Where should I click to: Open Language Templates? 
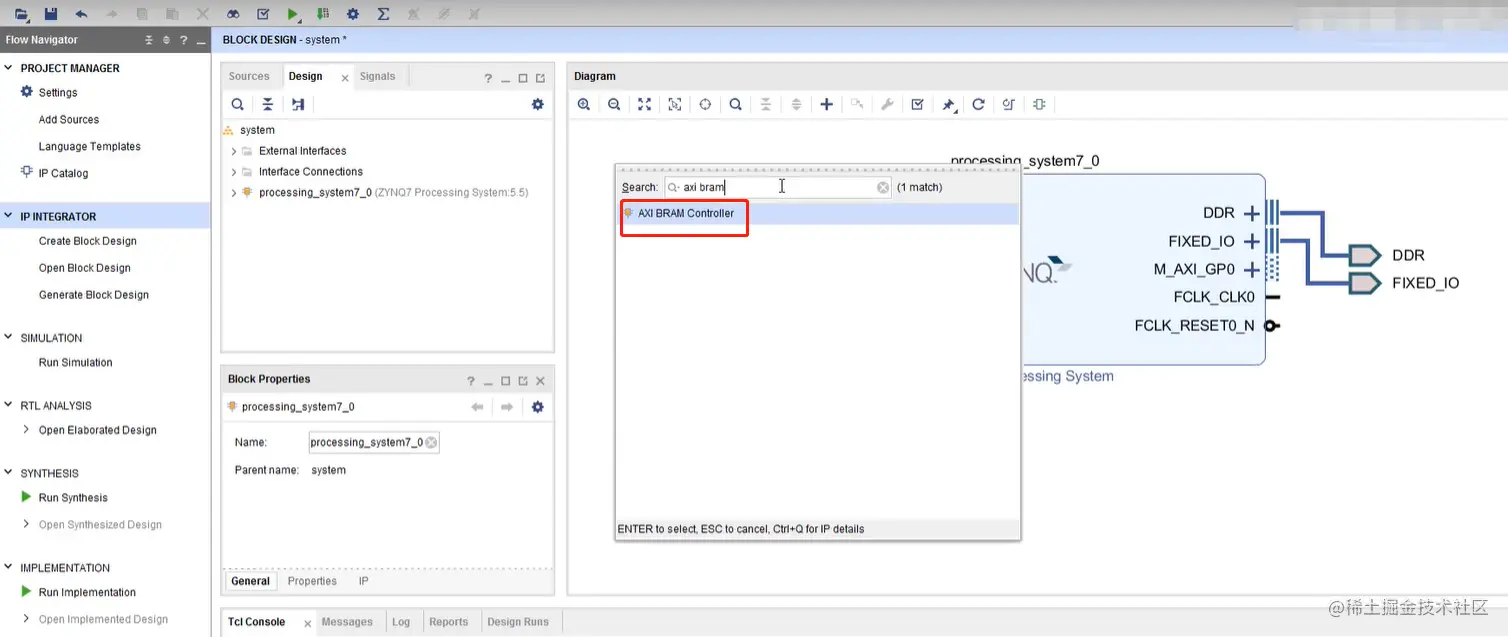pyautogui.click(x=90, y=146)
